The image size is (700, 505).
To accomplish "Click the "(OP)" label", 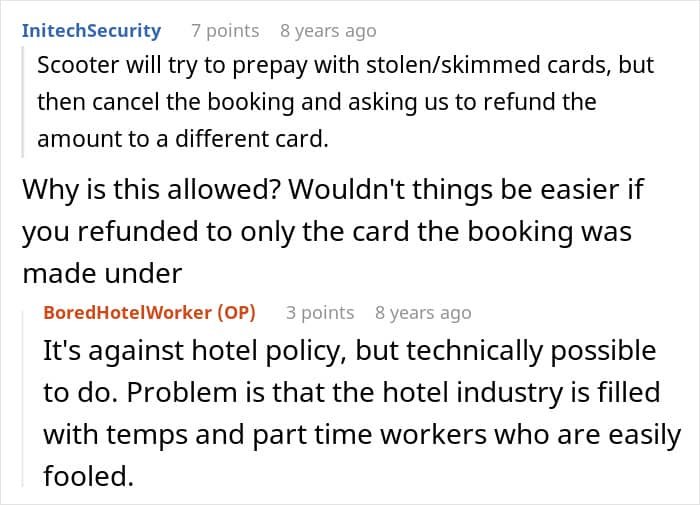I will (236, 312).
